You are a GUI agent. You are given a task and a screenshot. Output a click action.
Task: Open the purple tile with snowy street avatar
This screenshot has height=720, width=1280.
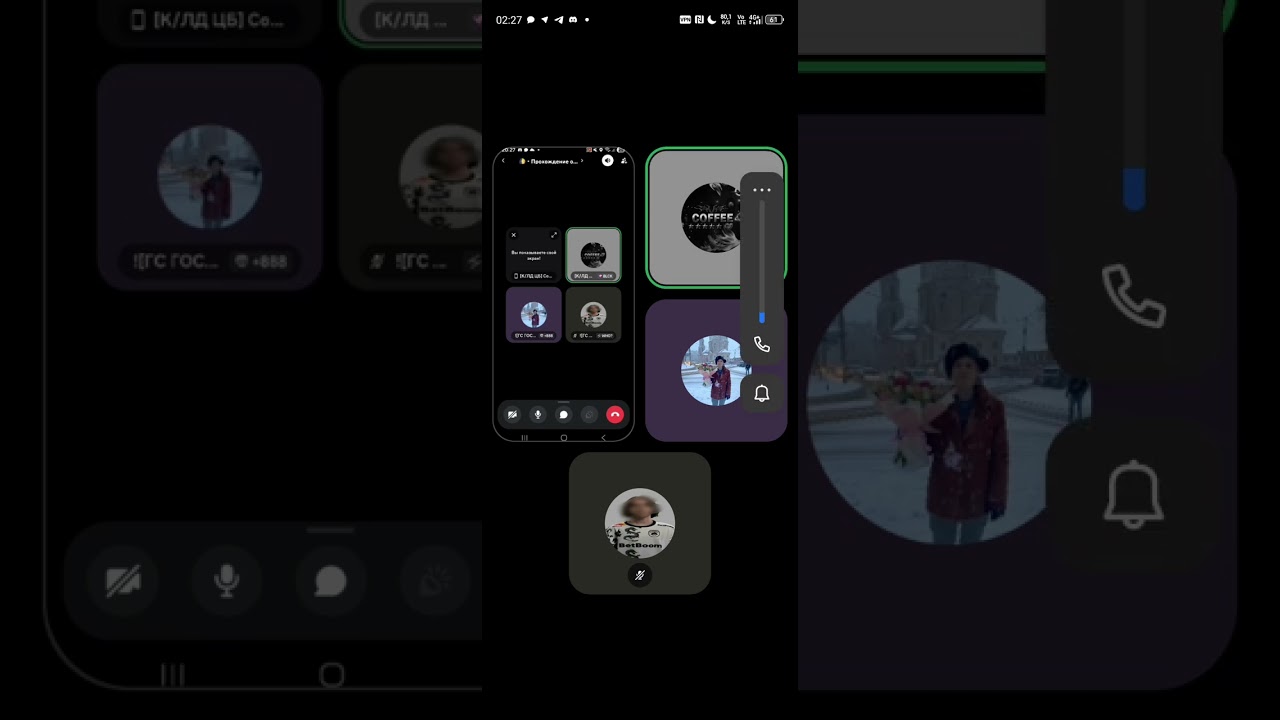[x=716, y=370]
